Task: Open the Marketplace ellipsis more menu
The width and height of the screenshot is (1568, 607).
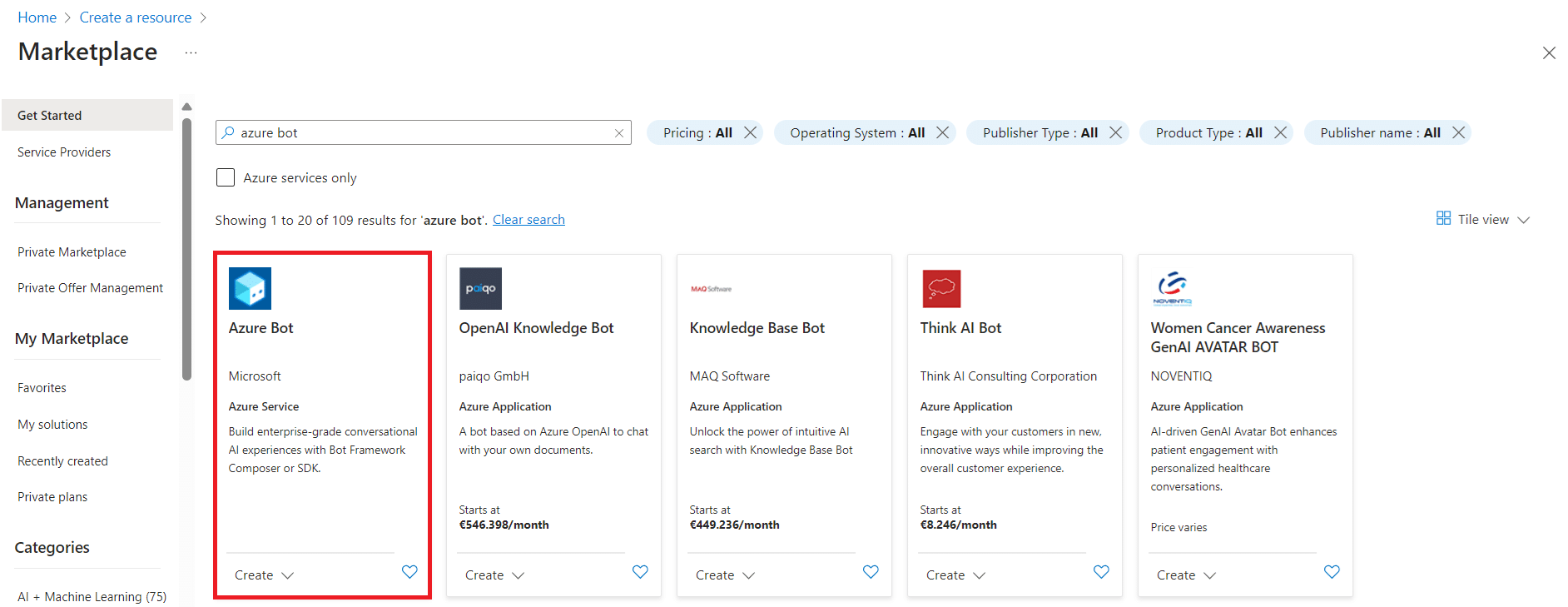Action: click(x=191, y=52)
